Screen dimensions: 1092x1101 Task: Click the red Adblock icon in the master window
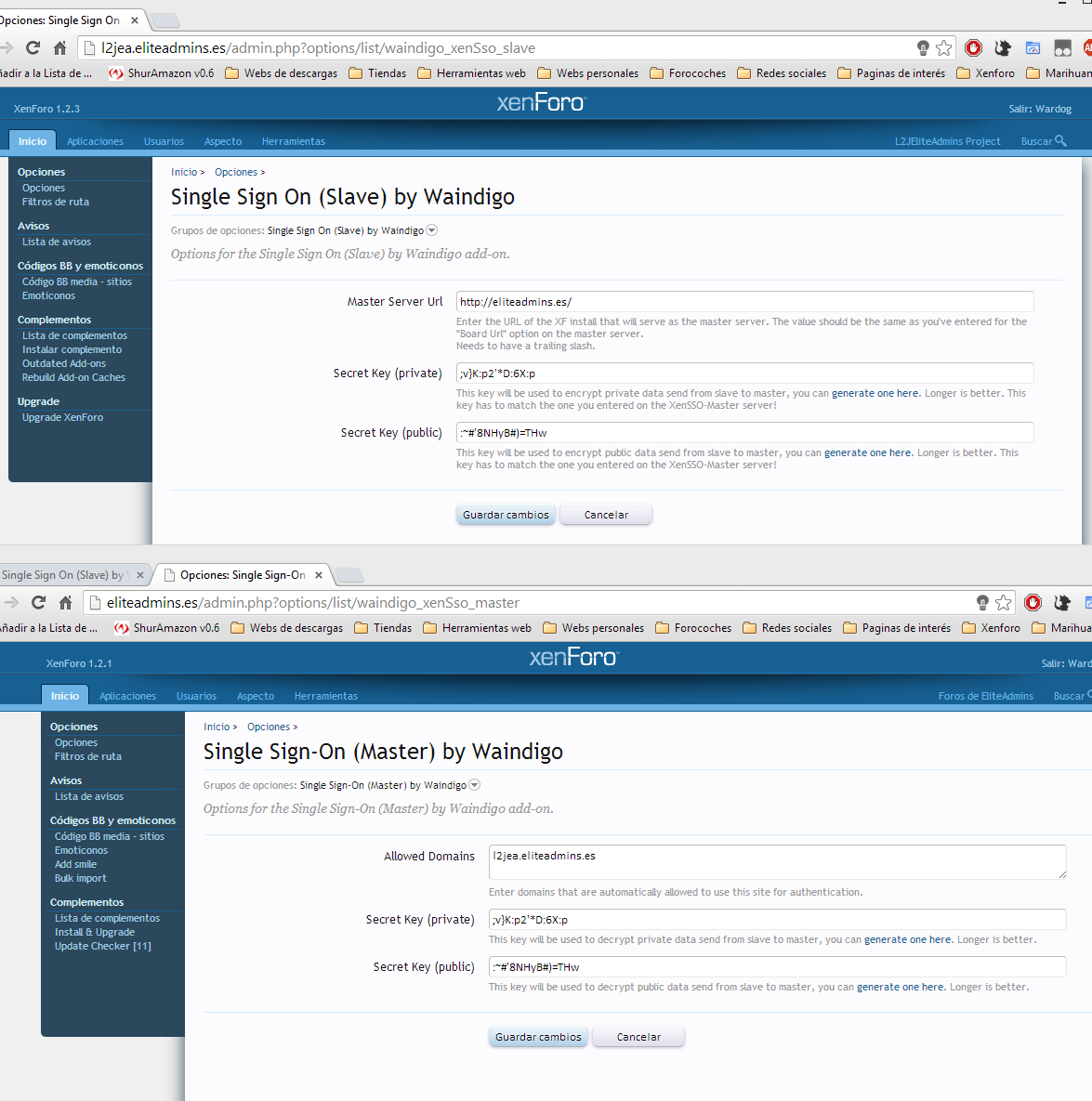1033,603
